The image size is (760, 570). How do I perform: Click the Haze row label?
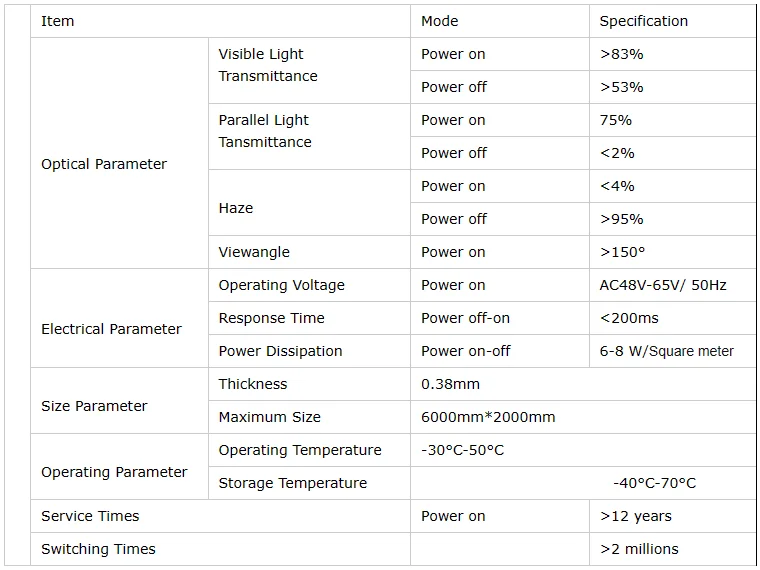coord(236,208)
